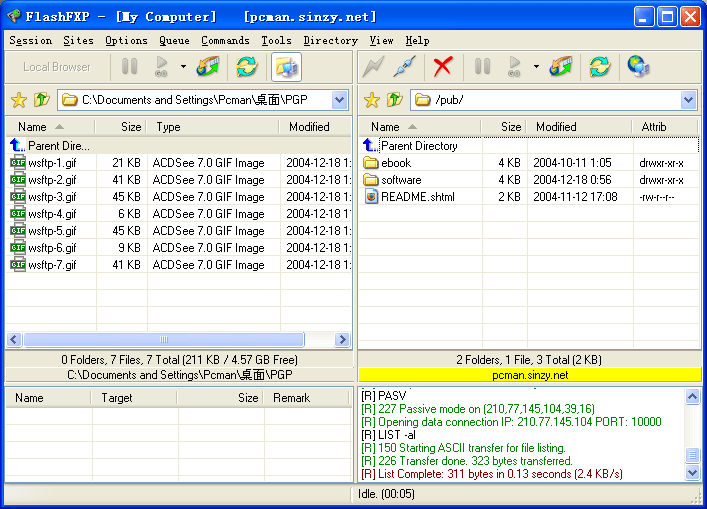Start remote pane queue transfer (Go)
The width and height of the screenshot is (707, 509).
514,67
